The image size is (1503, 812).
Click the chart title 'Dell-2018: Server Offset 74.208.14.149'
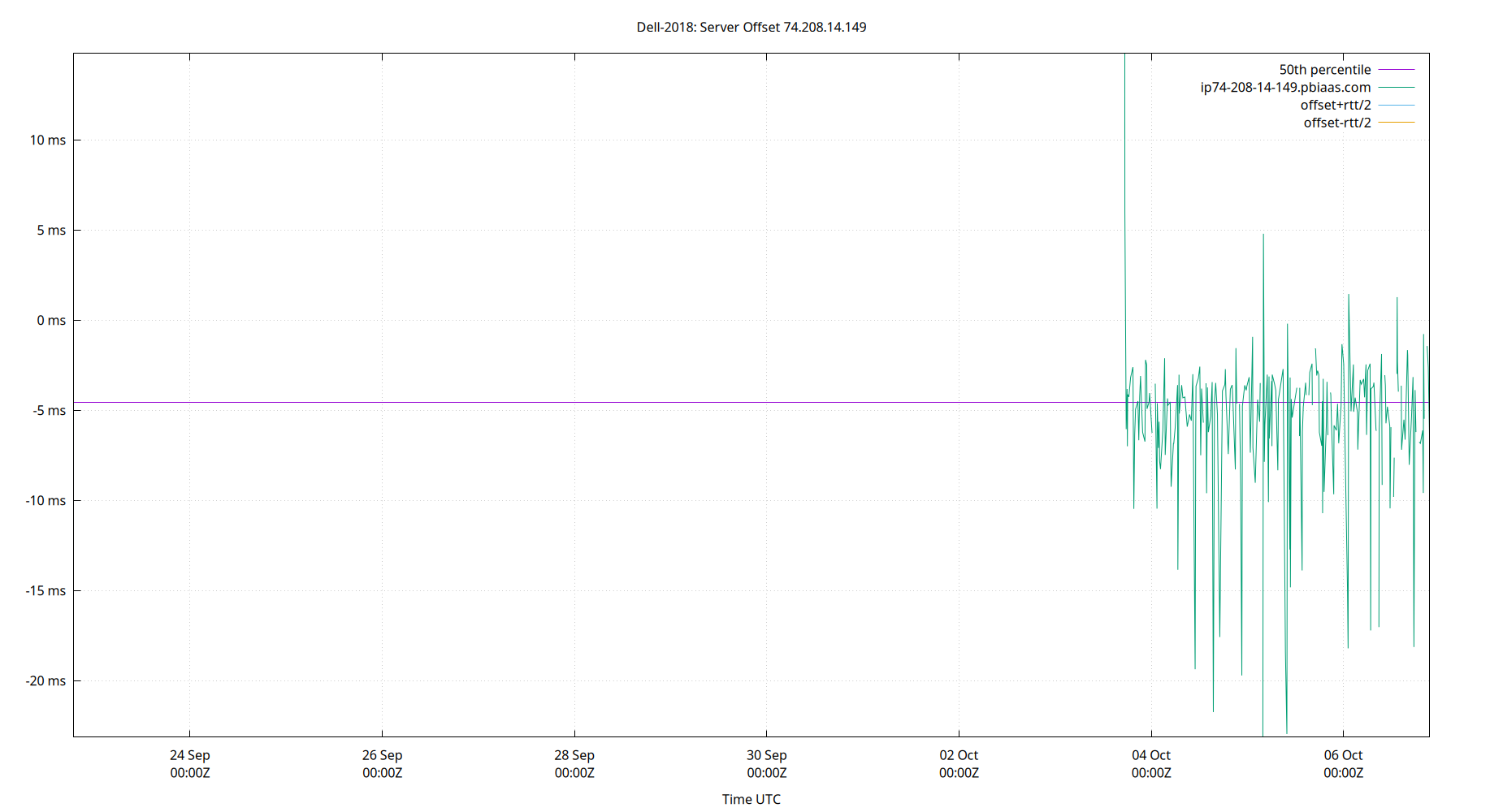pos(751,27)
